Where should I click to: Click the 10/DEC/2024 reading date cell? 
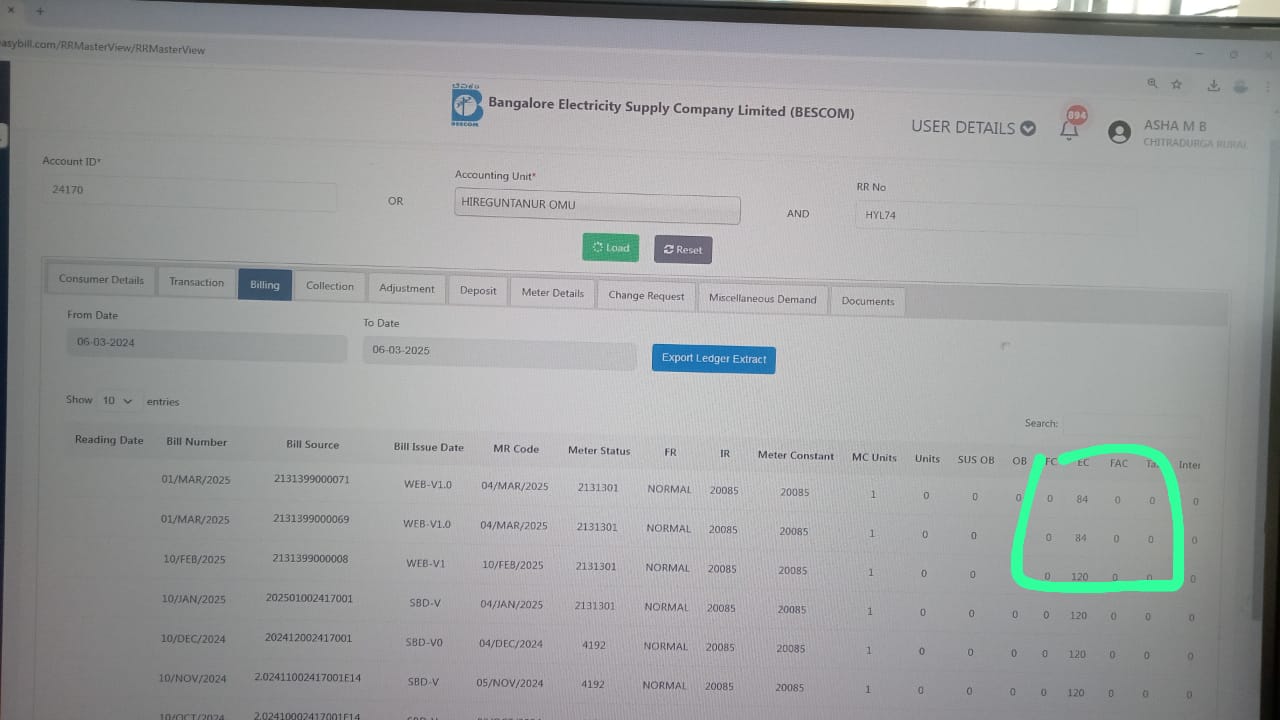[193, 638]
